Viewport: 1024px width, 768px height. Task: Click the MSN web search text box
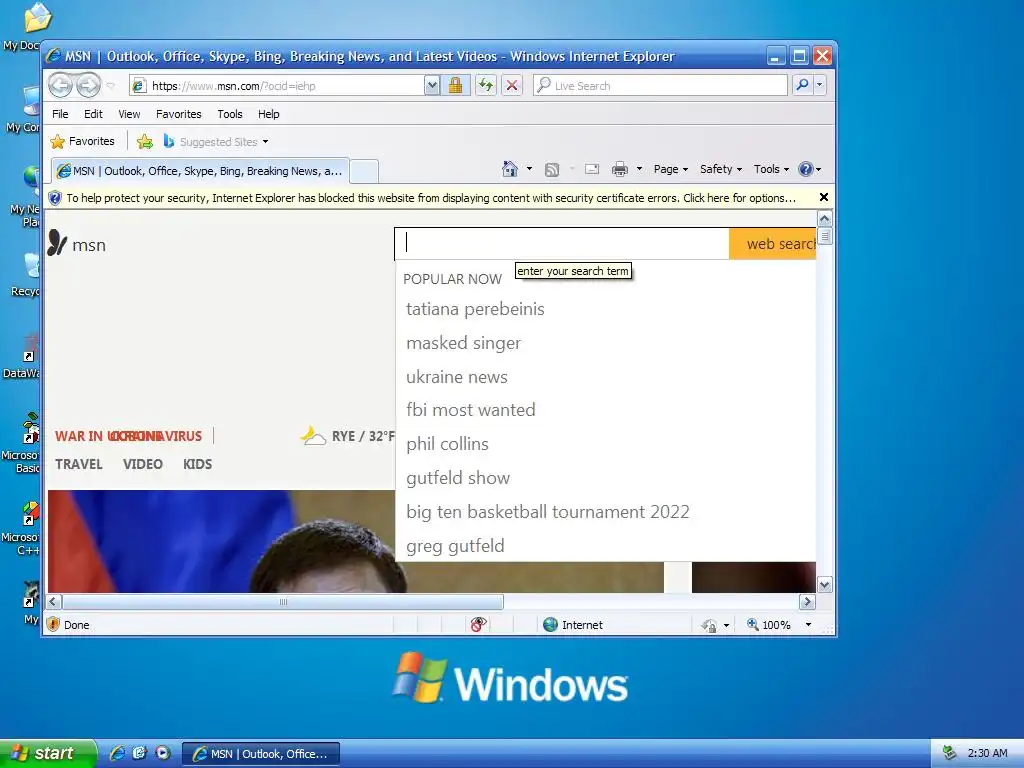[562, 243]
